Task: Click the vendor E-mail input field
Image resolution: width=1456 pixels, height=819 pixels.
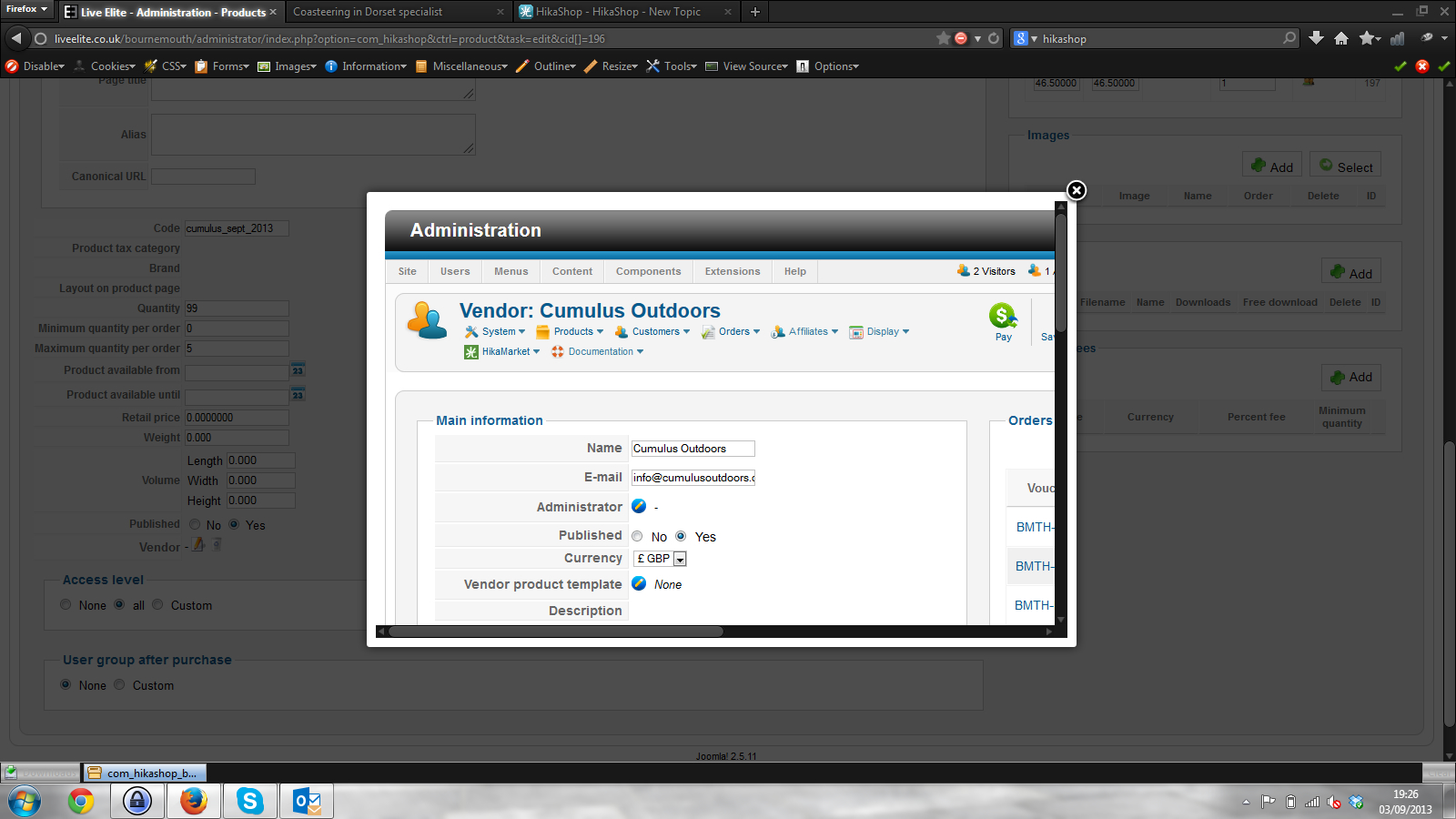Action: pyautogui.click(x=693, y=477)
